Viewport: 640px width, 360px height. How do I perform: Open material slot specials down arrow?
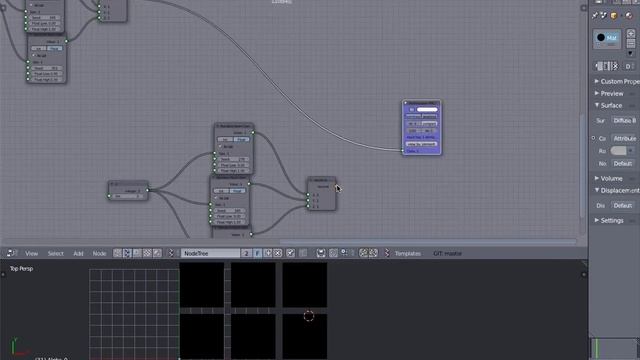point(631,53)
